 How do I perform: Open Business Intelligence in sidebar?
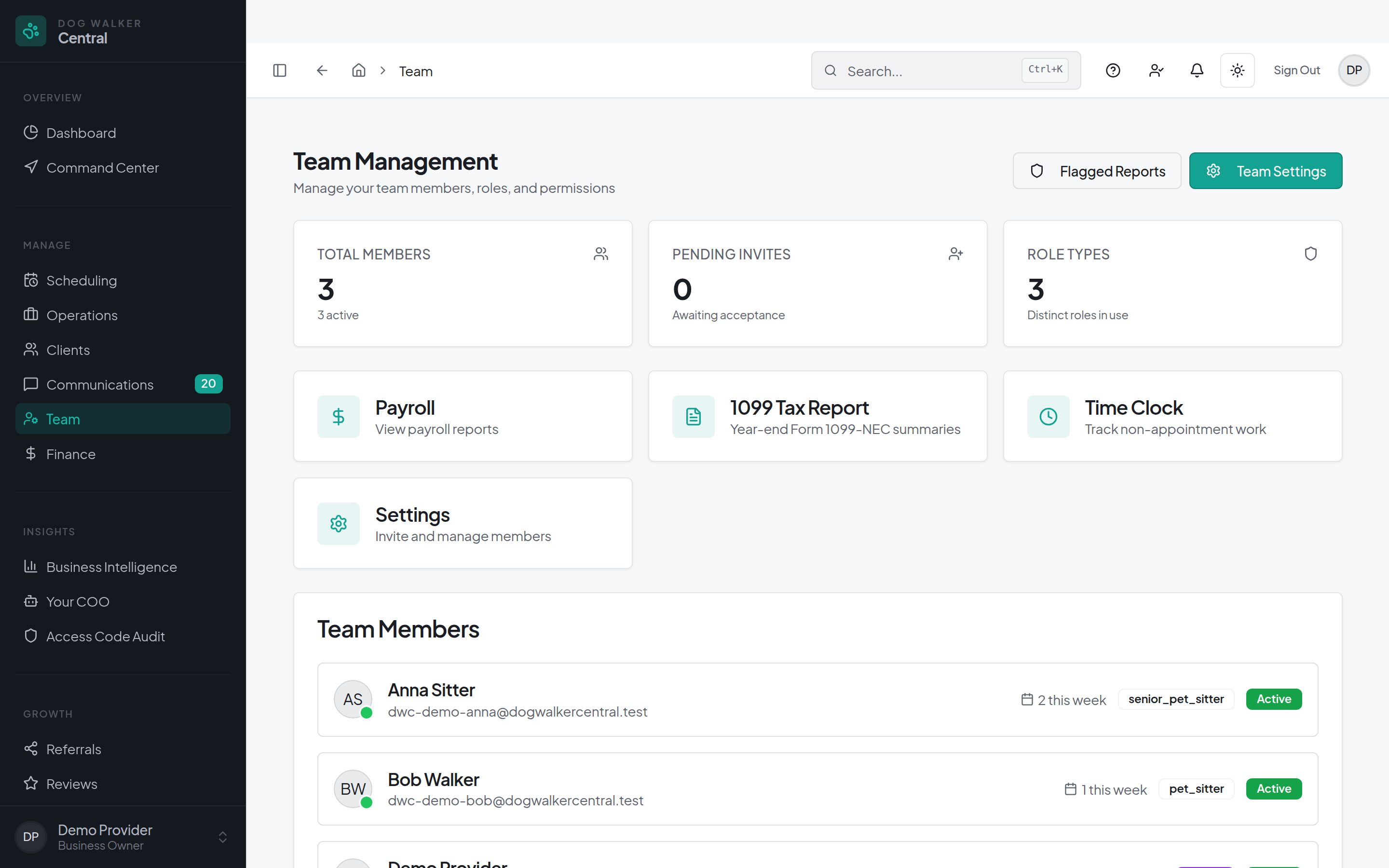pos(123,567)
